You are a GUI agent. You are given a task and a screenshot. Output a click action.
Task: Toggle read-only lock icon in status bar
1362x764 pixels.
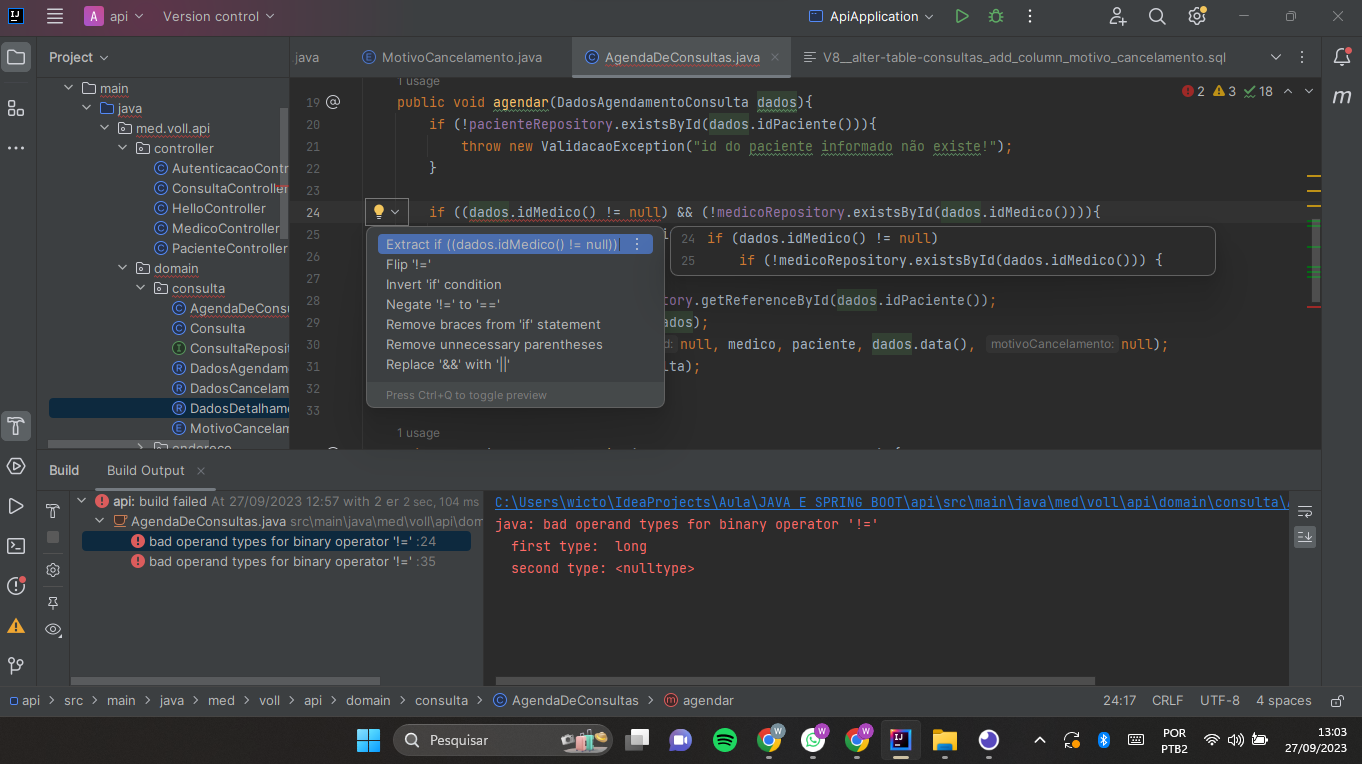click(1335, 701)
